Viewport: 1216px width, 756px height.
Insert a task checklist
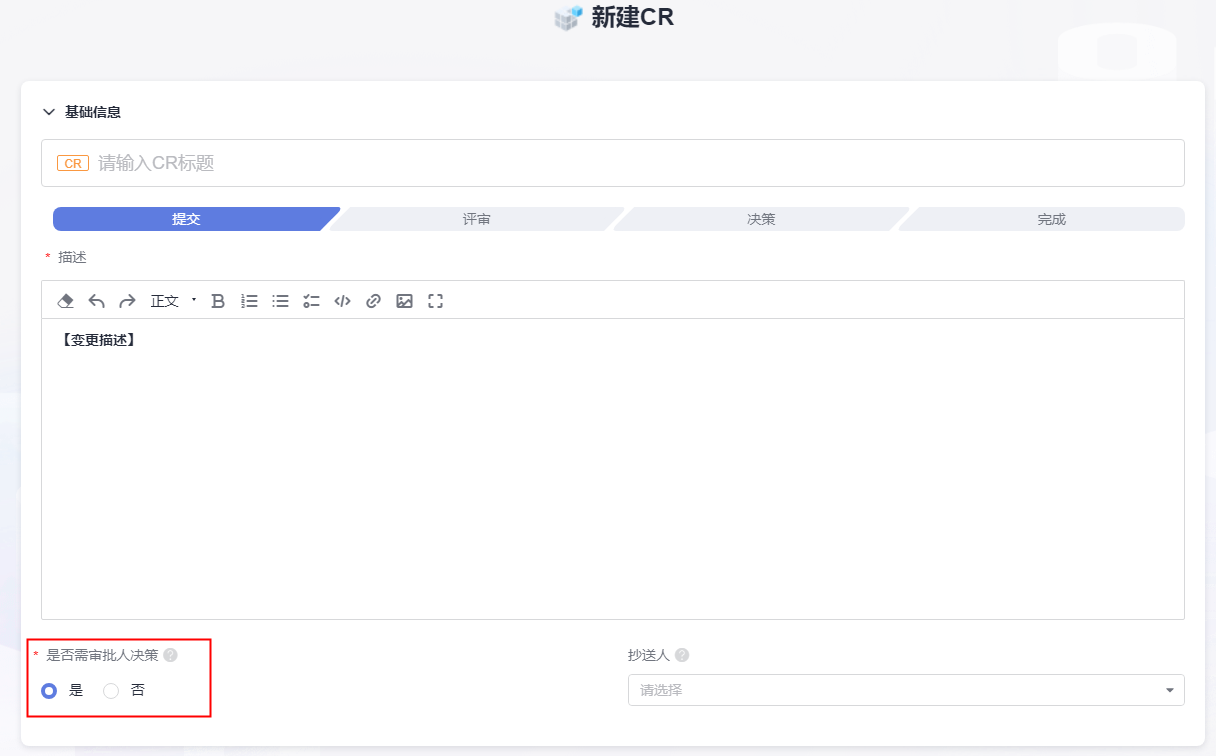click(312, 301)
